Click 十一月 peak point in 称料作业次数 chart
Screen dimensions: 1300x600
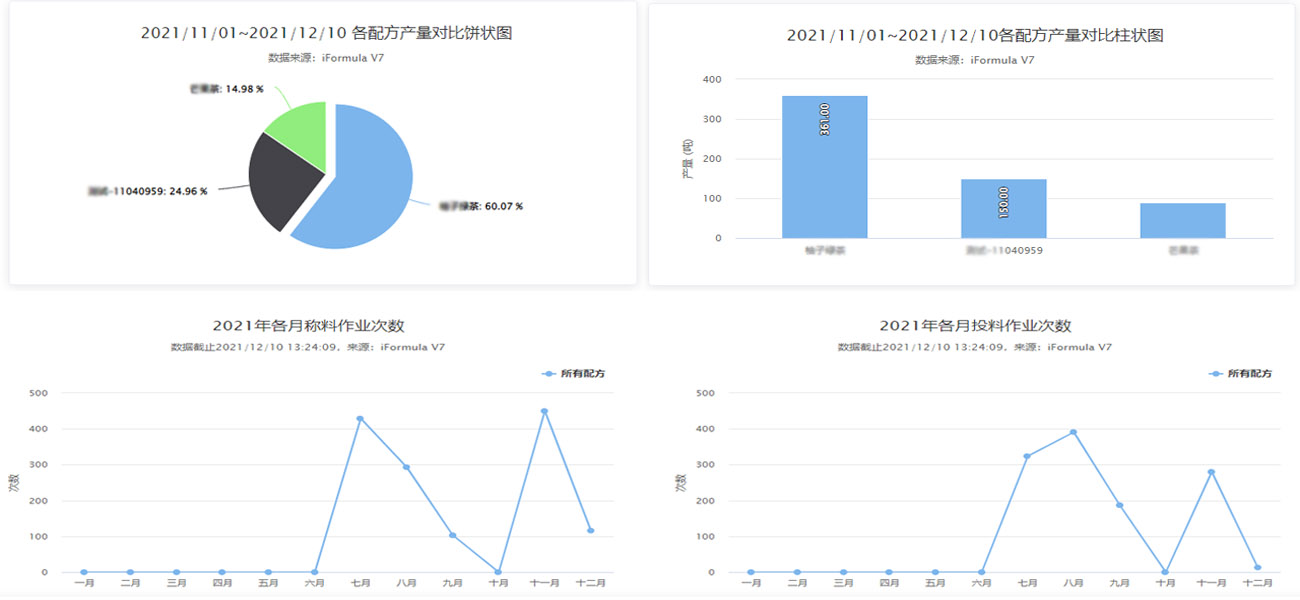pos(544,411)
